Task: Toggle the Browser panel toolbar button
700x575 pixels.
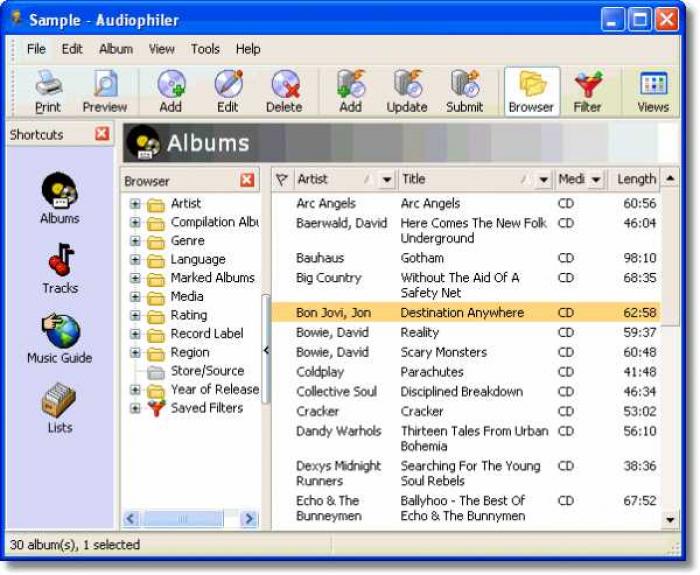Action: click(531, 92)
